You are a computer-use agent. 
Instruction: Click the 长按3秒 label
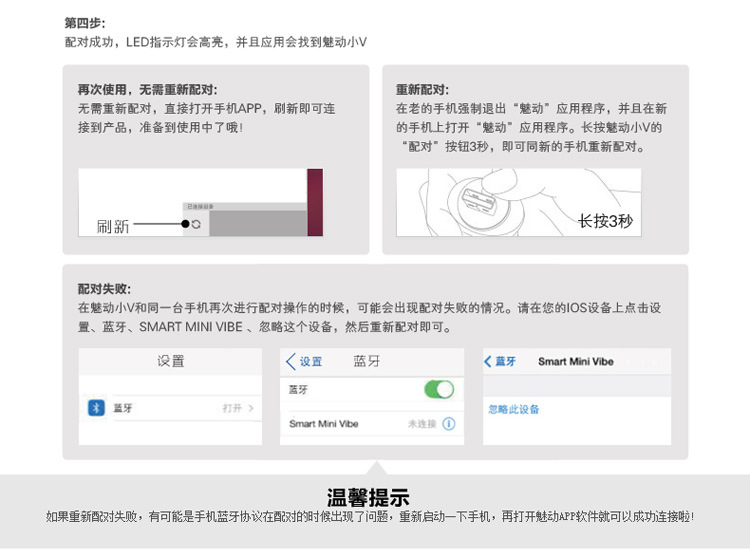pos(605,222)
